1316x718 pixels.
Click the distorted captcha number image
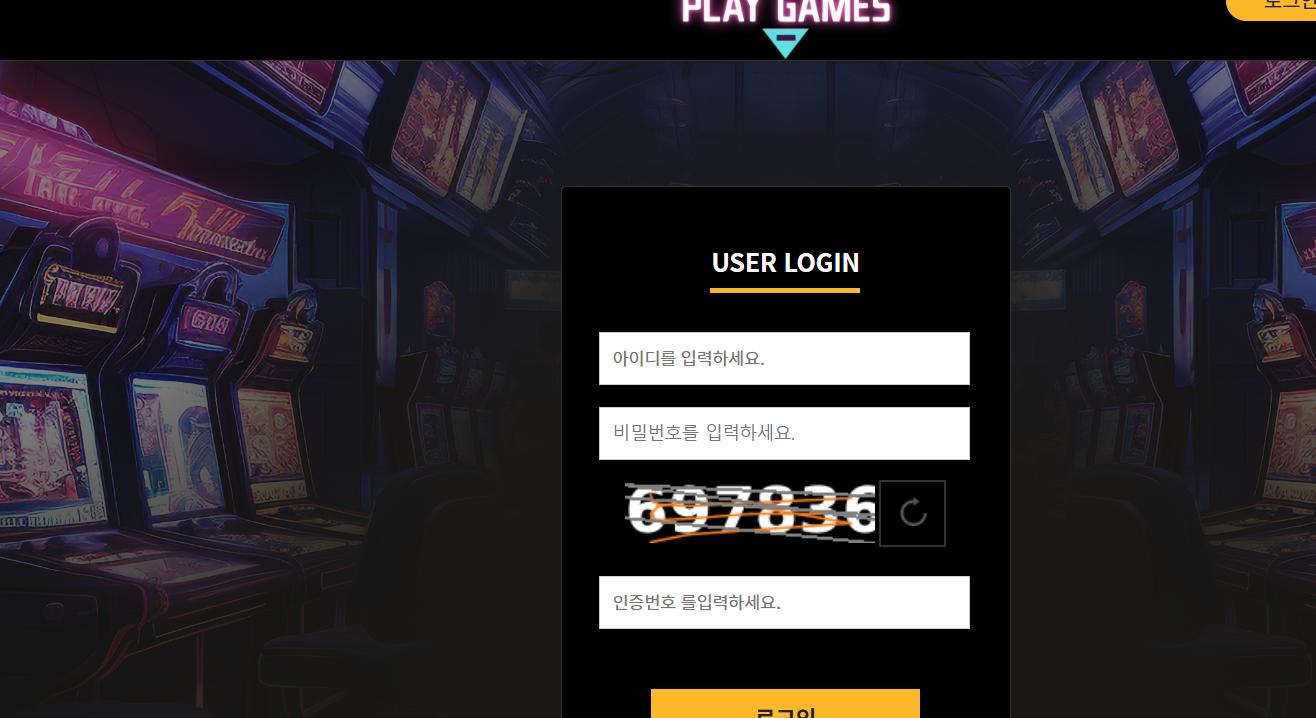(x=751, y=513)
